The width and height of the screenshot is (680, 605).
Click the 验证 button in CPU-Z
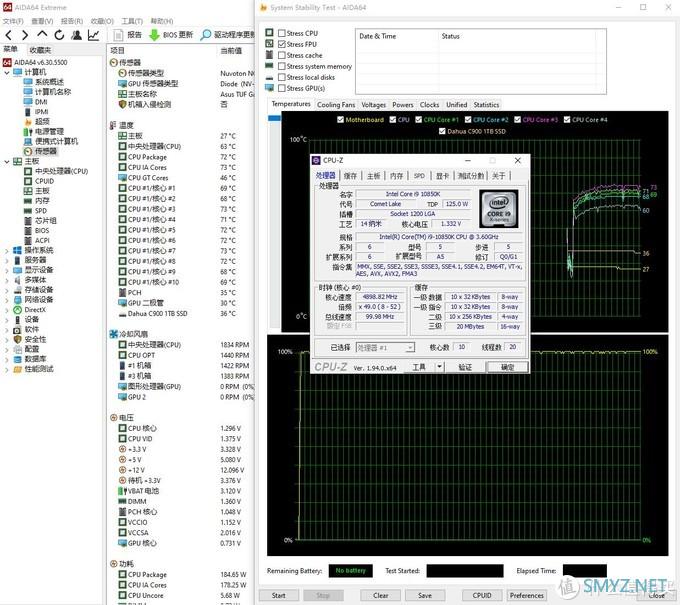(465, 367)
